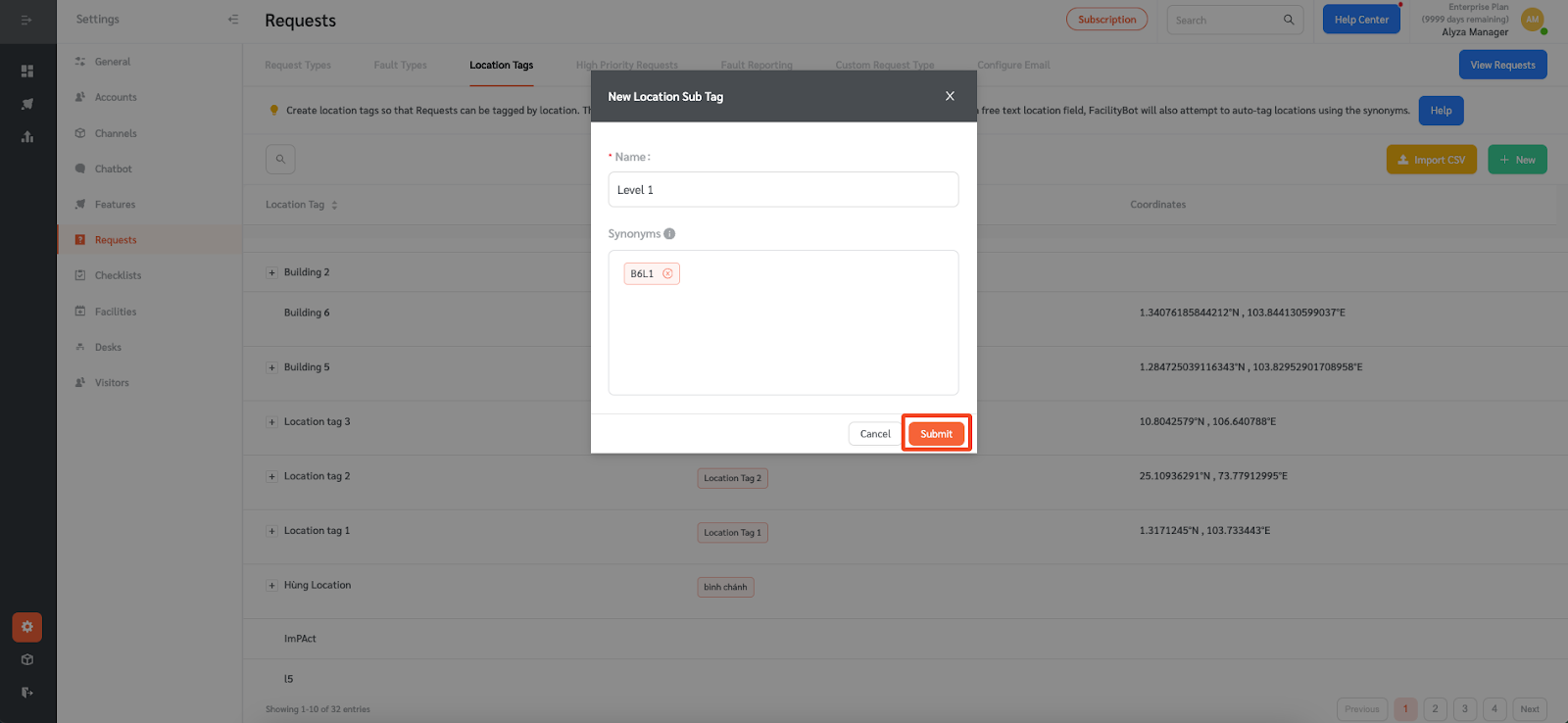Close the New Location Sub Tag dialog

[950, 96]
